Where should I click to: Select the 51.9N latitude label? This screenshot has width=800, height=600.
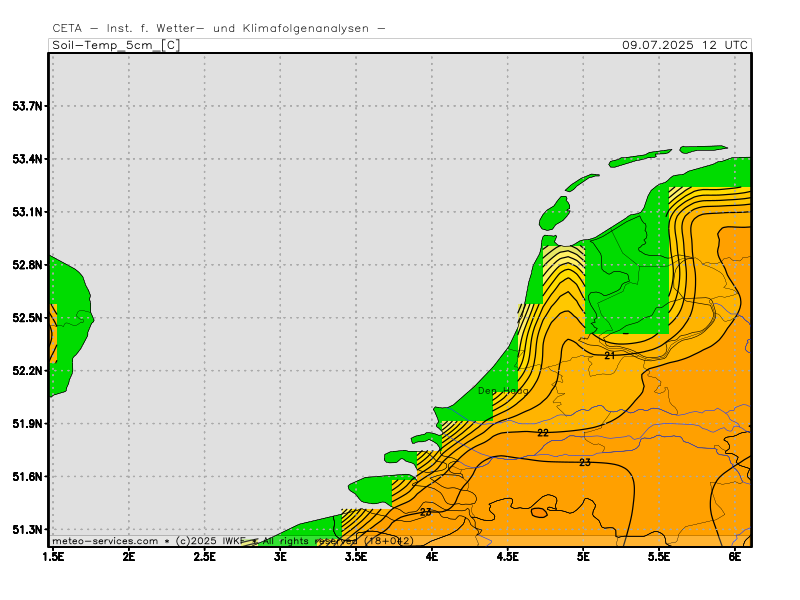pos(27,423)
